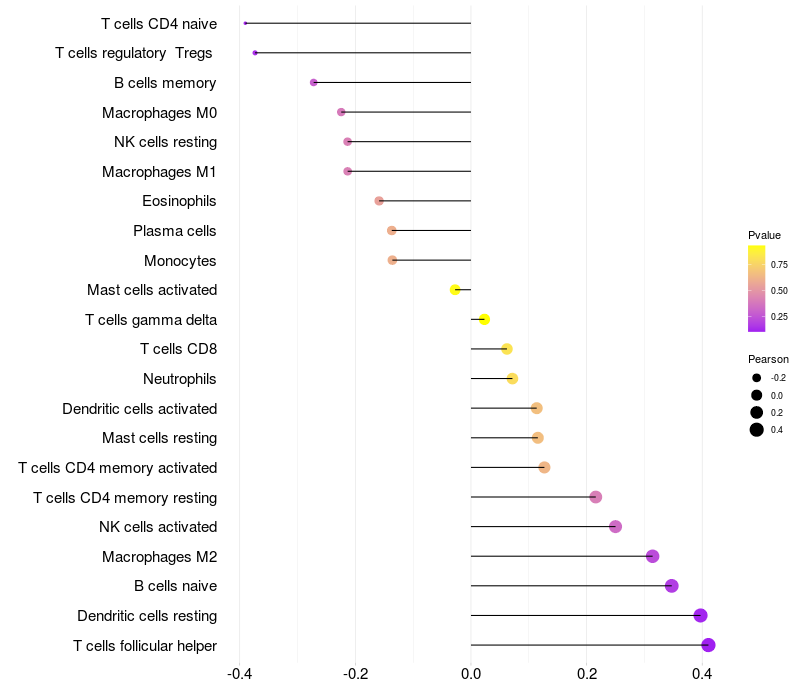Click the Pvalue color gradient bar

click(757, 289)
